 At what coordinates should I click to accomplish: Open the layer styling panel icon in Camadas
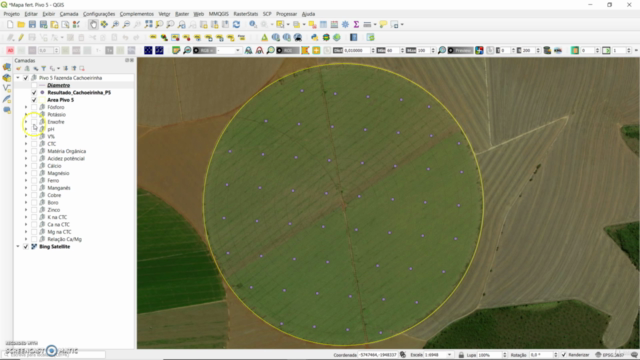tap(18, 69)
